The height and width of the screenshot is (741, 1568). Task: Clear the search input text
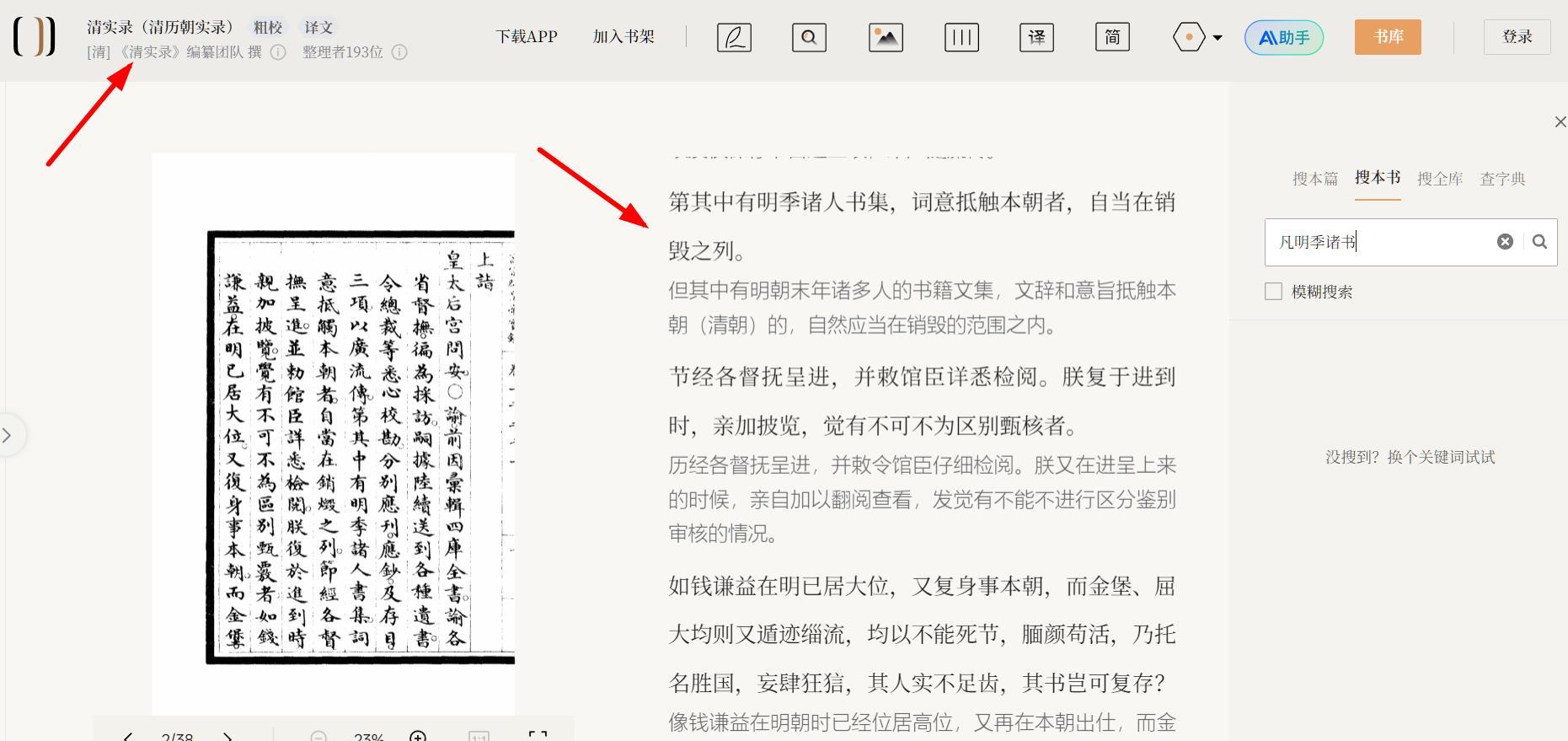(1505, 242)
